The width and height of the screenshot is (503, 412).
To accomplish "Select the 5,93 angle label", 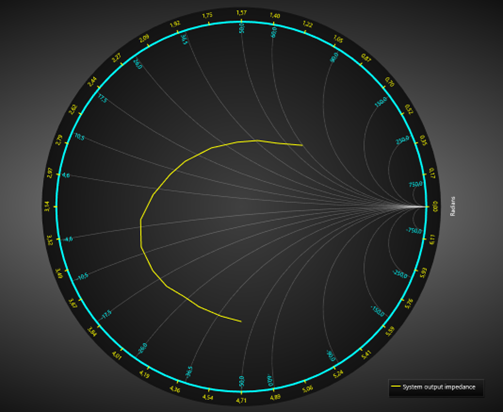I will coord(424,273).
